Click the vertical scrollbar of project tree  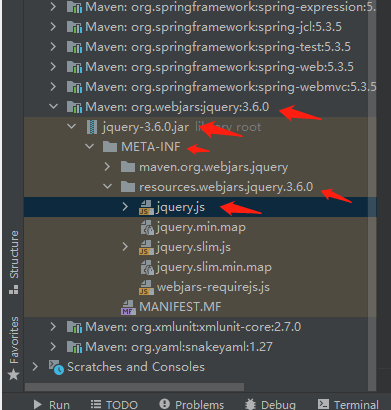tap(372, 195)
